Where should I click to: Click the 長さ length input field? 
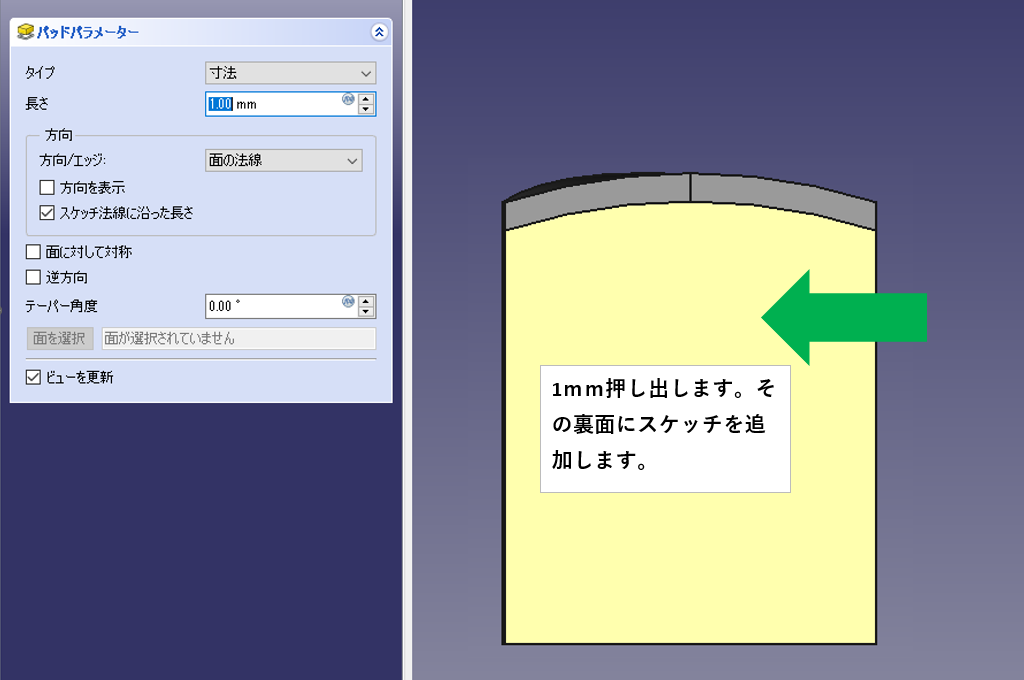click(275, 104)
